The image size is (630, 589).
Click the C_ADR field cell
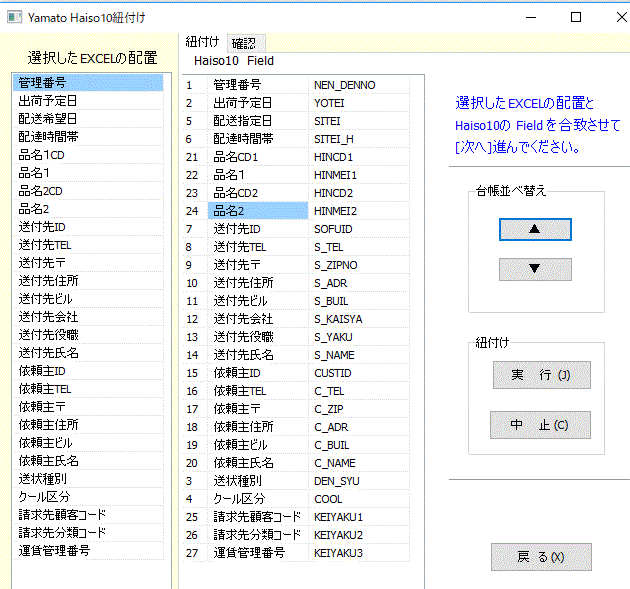tap(359, 427)
